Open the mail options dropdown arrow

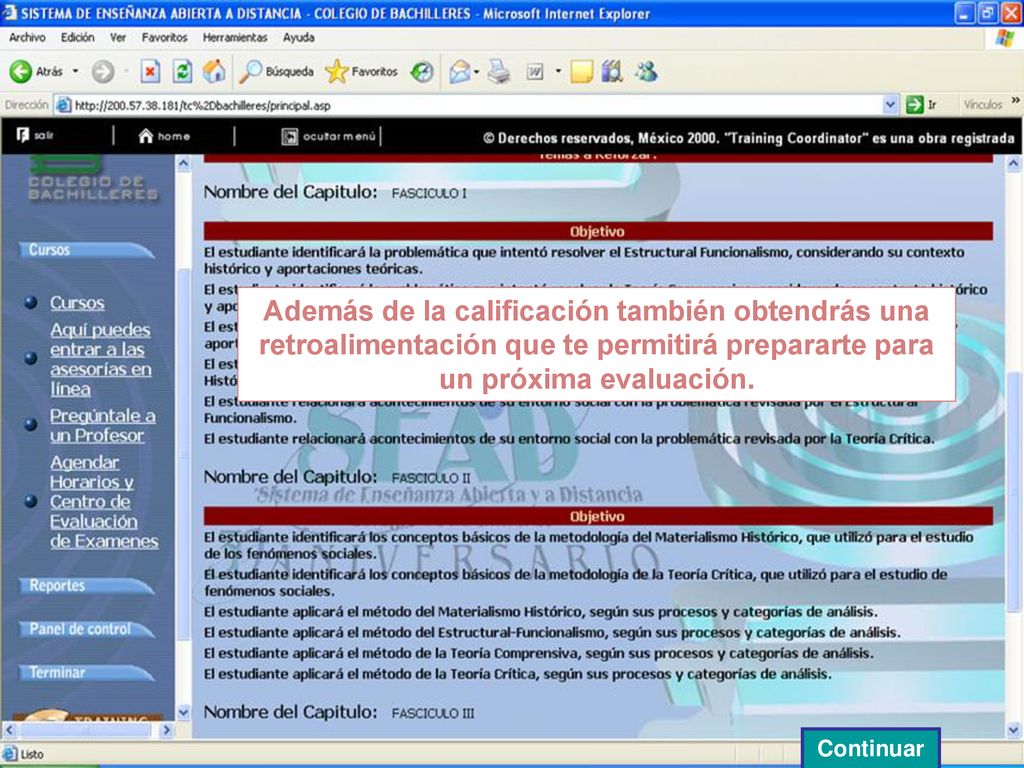(476, 72)
